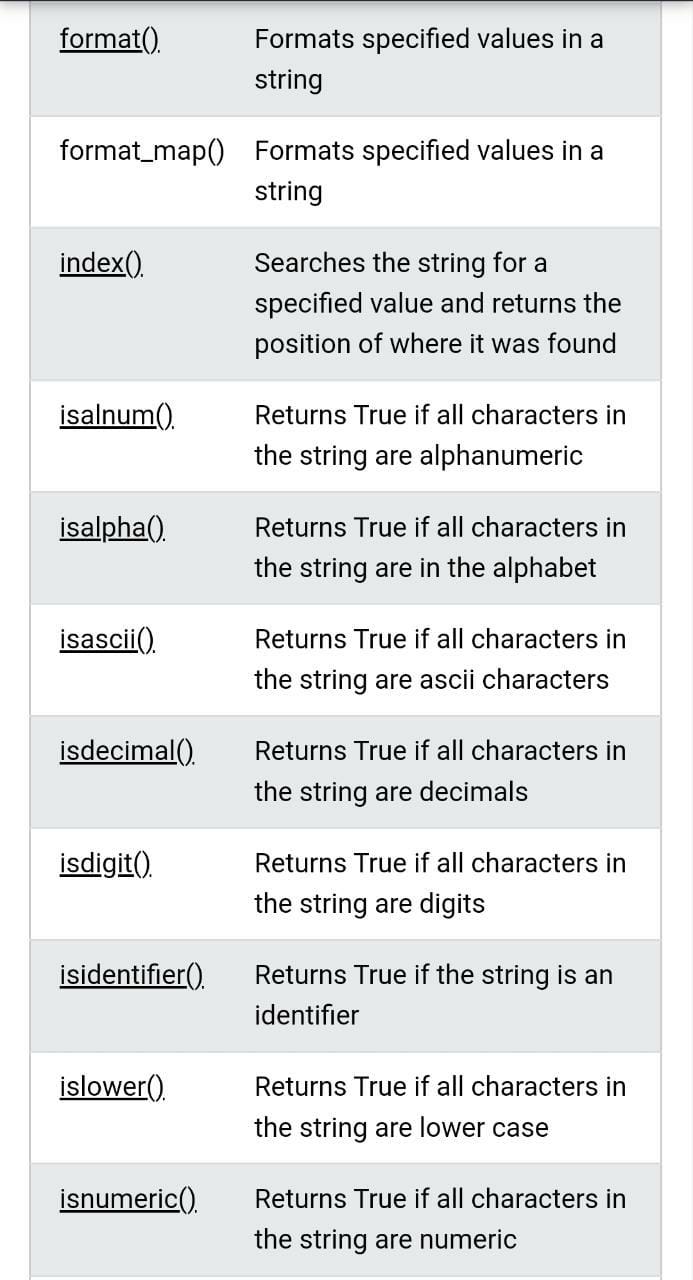
Task: Open the isascii() method link
Action: [108, 639]
